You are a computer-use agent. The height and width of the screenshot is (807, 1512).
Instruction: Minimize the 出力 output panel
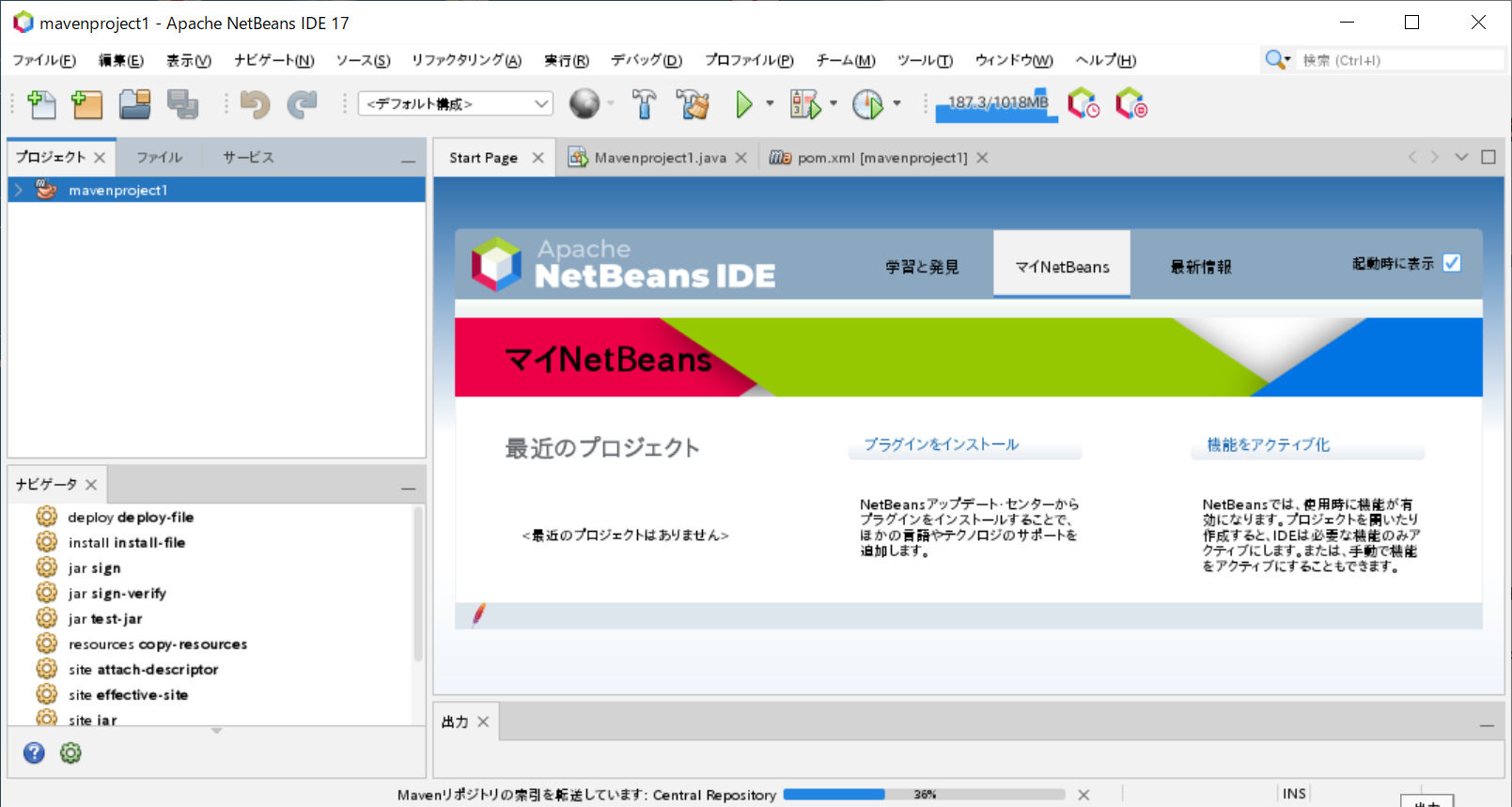point(1487,725)
